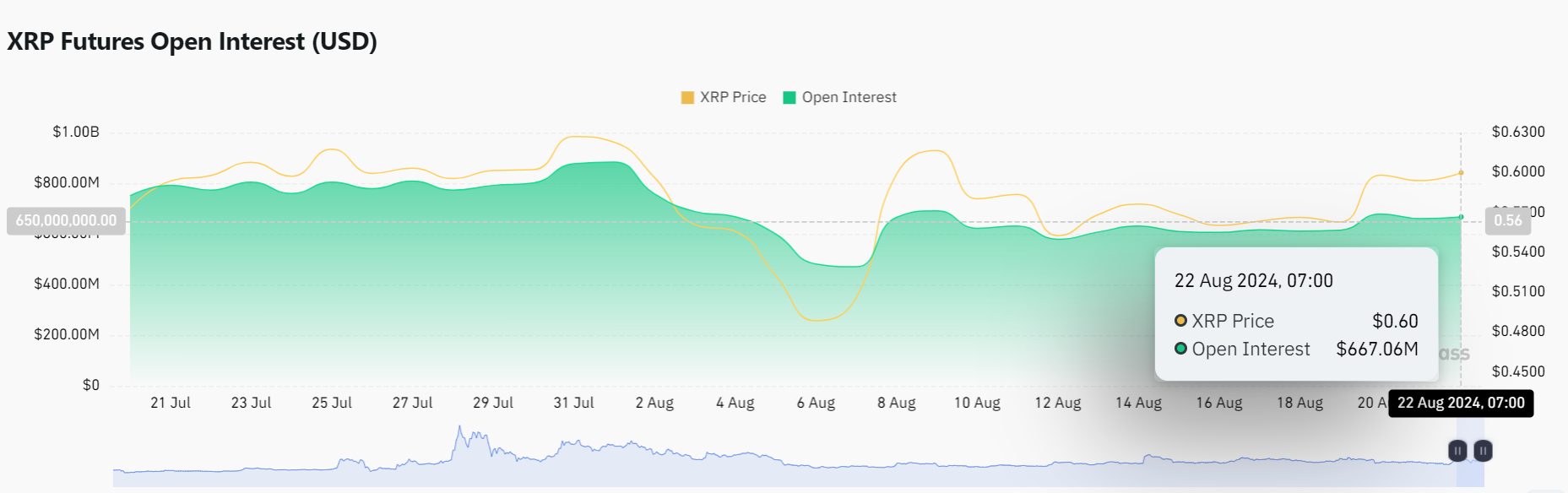1568x493 pixels.
Task: Click the yellow XRP Price legend swatch
Action: 686,97
